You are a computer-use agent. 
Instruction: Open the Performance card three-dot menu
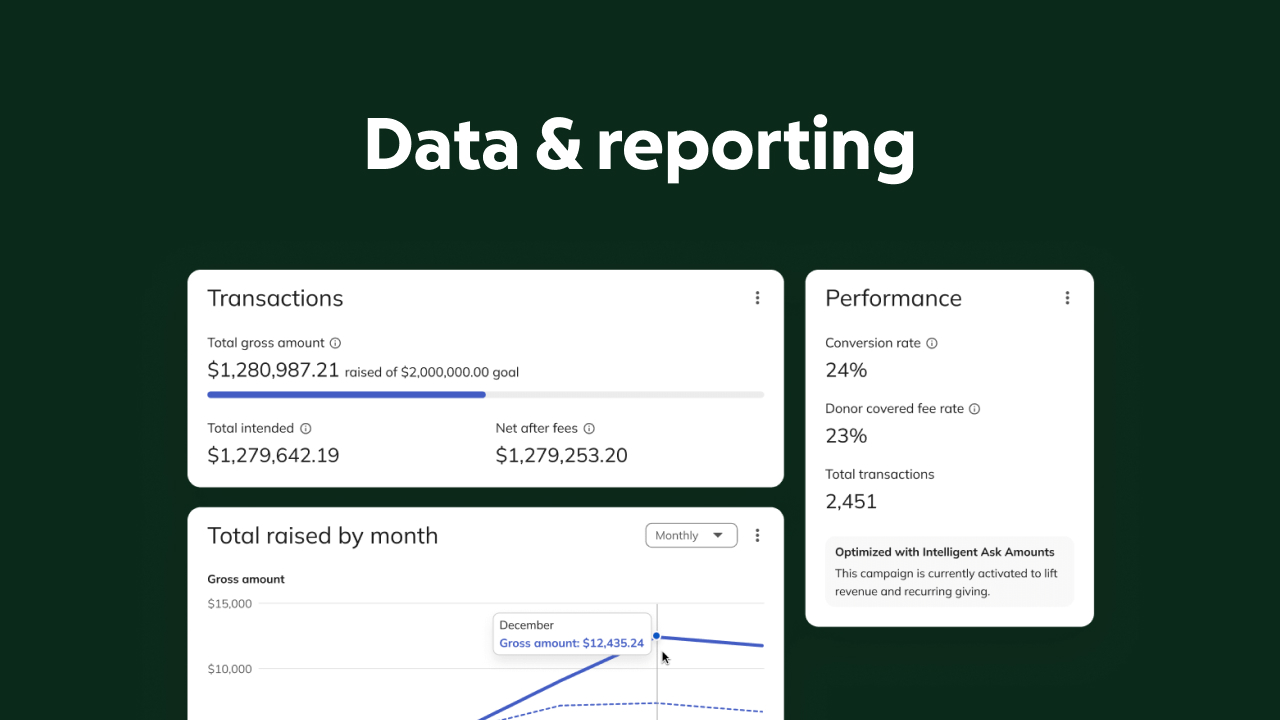[1067, 298]
